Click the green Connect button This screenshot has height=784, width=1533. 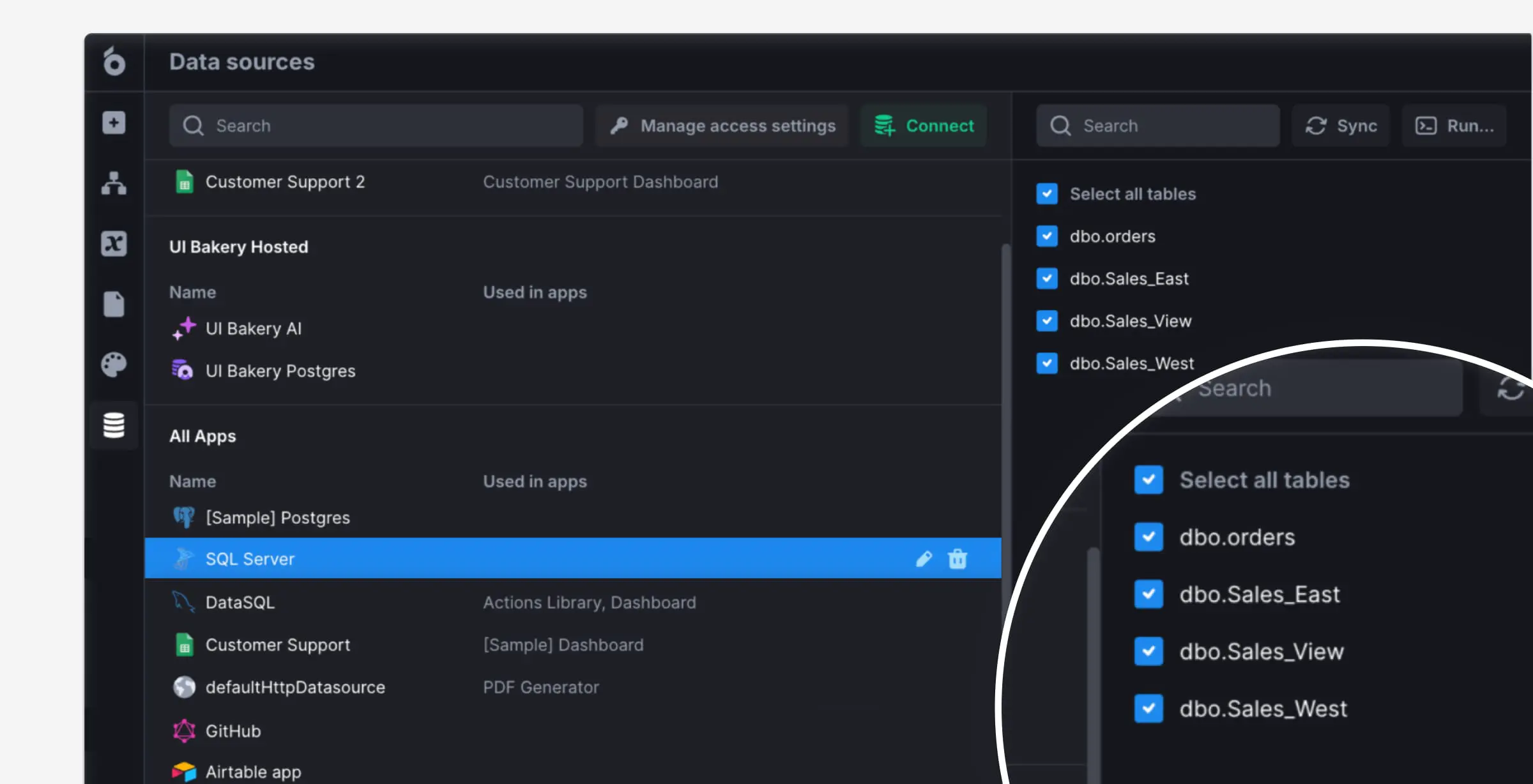point(924,126)
